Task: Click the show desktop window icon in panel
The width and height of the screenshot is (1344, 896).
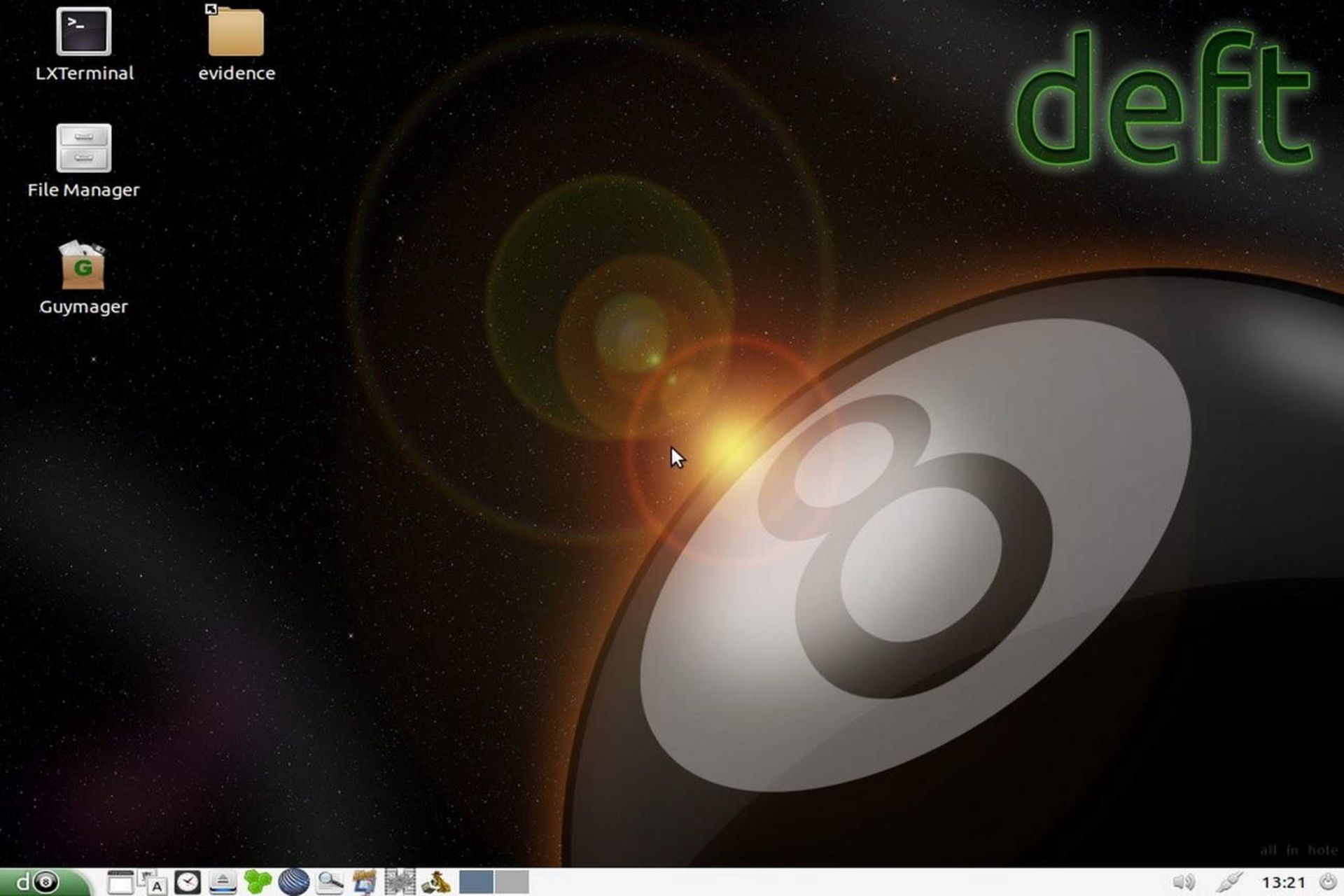Action: pos(120,882)
